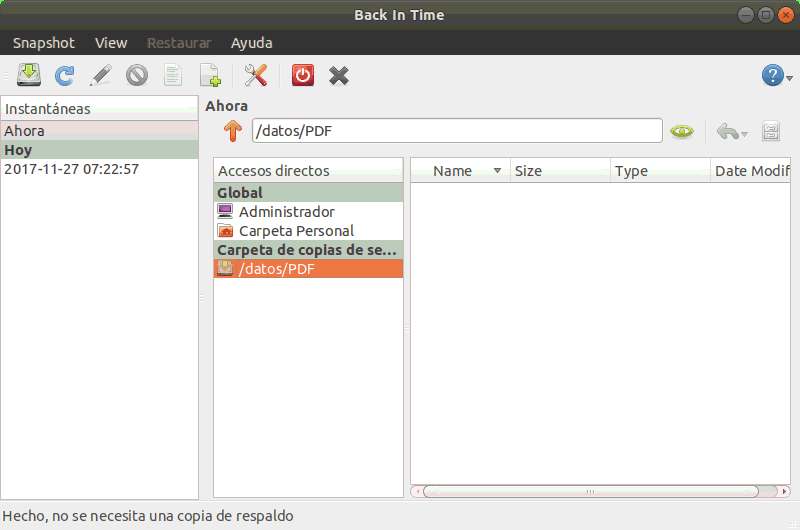Minimize the Back In Time window
800x530 pixels.
tap(745, 15)
